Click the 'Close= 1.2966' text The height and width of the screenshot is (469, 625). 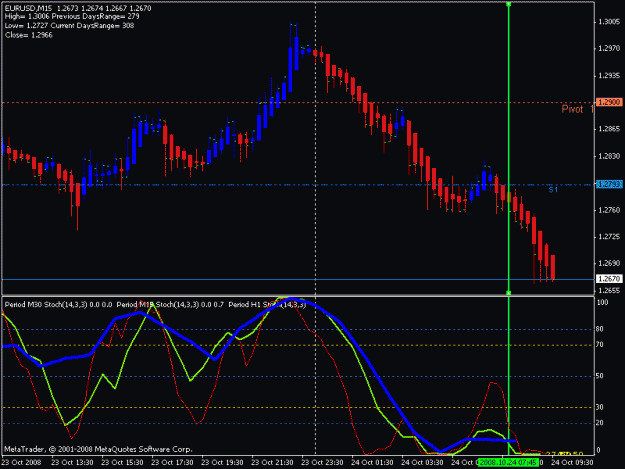[x=29, y=35]
